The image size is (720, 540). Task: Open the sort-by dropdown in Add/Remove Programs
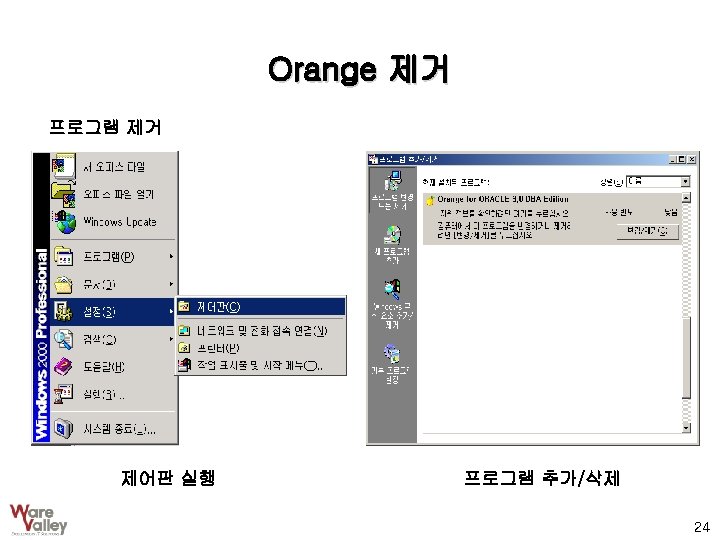(685, 182)
